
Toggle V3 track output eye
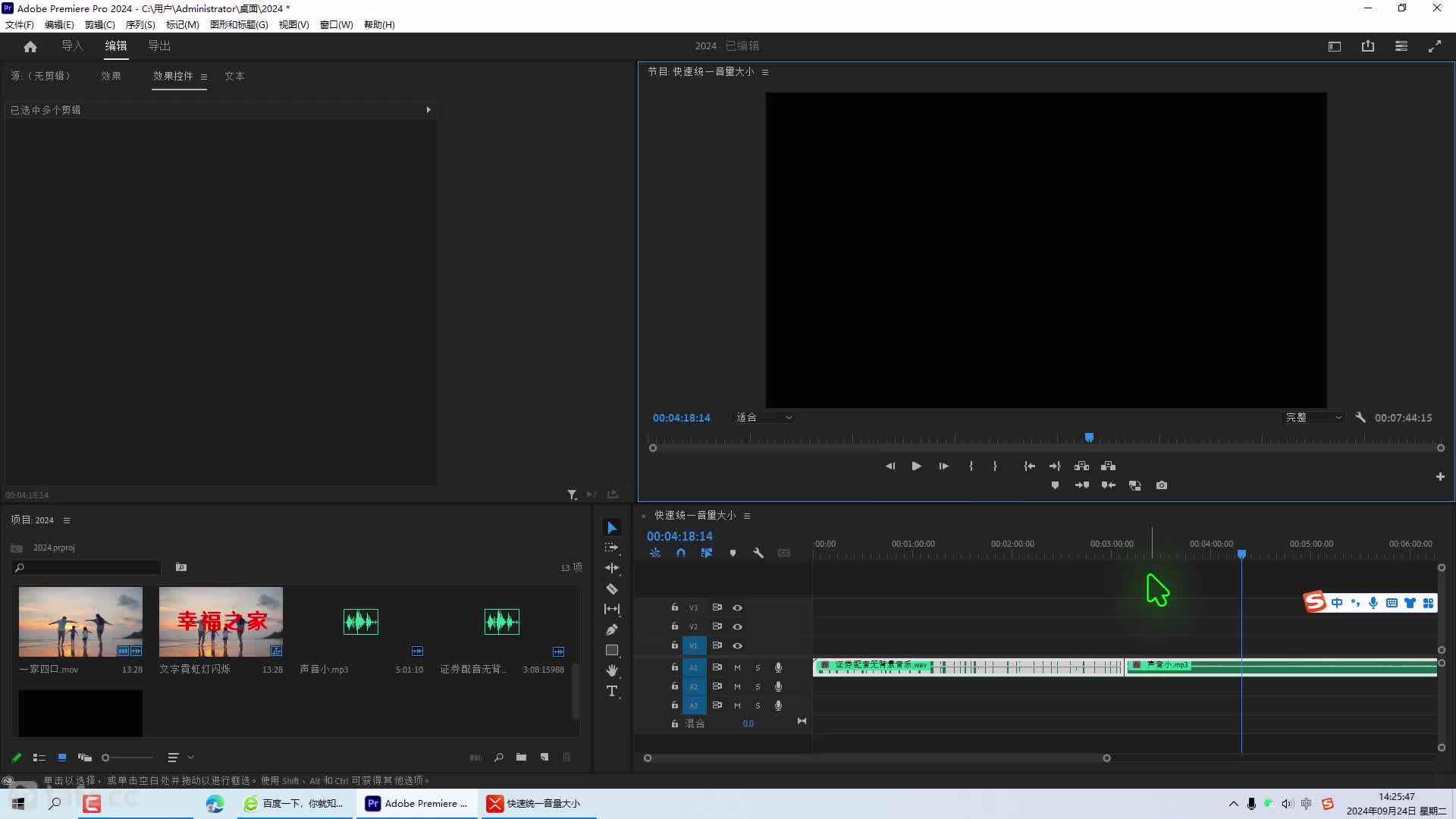click(x=737, y=607)
